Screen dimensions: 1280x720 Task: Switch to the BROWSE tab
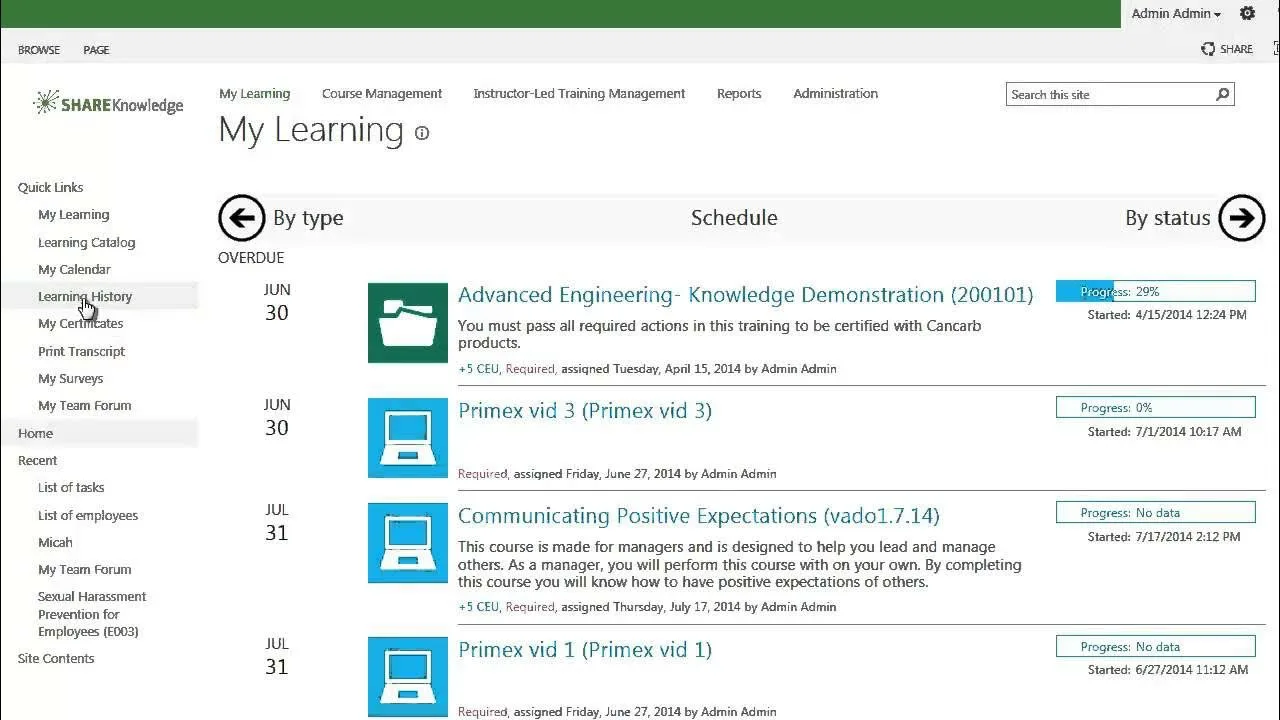[x=38, y=49]
